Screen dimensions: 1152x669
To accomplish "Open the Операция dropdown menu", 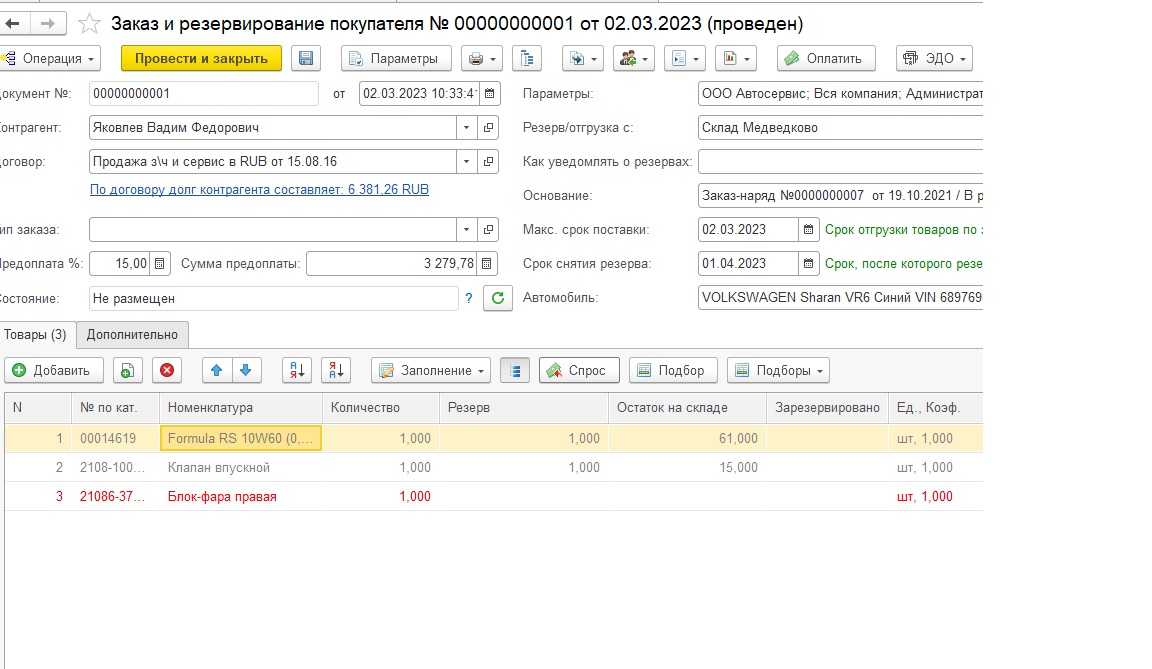I will coord(51,59).
